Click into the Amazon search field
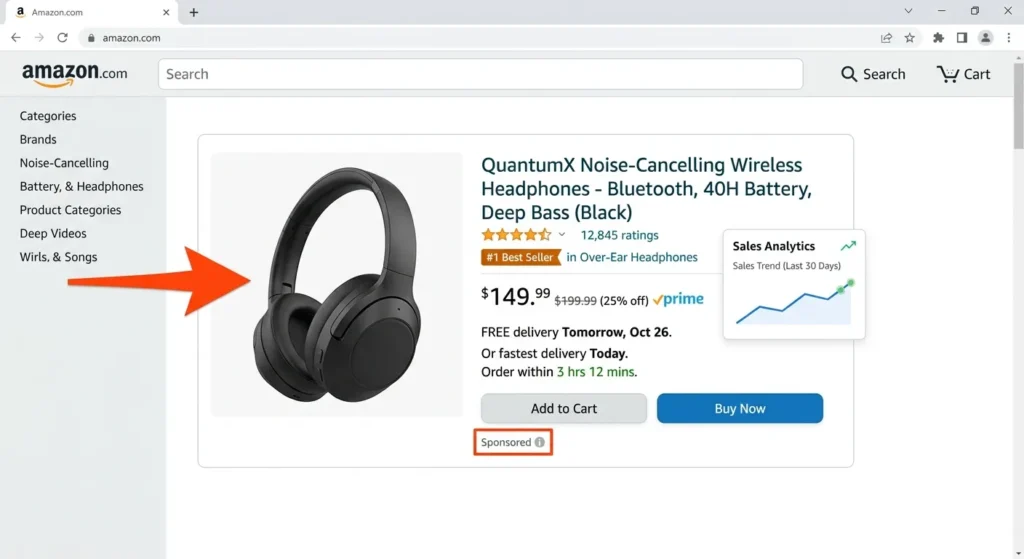Viewport: 1024px width, 559px height. click(480, 74)
